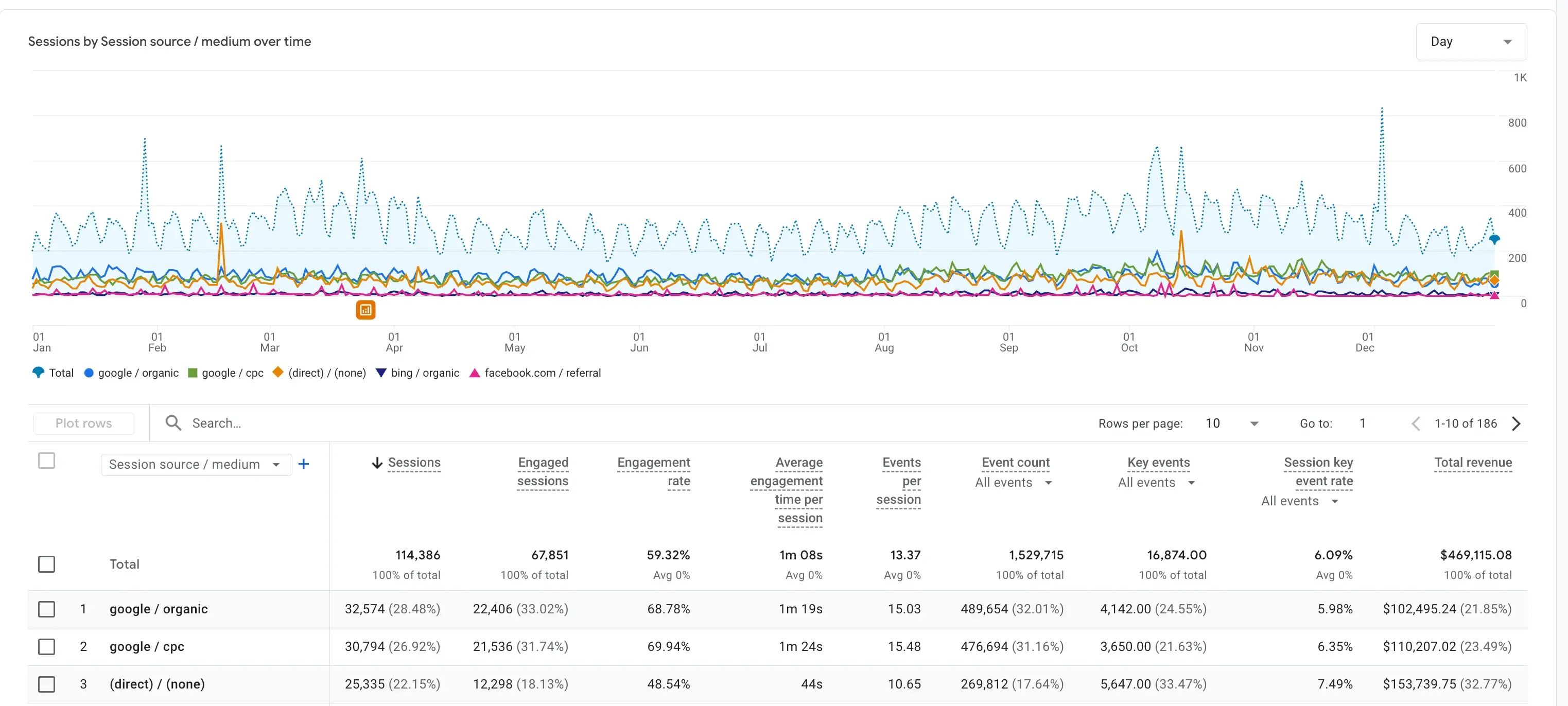Go to next page of rows
The image size is (1568, 706).
click(1516, 423)
